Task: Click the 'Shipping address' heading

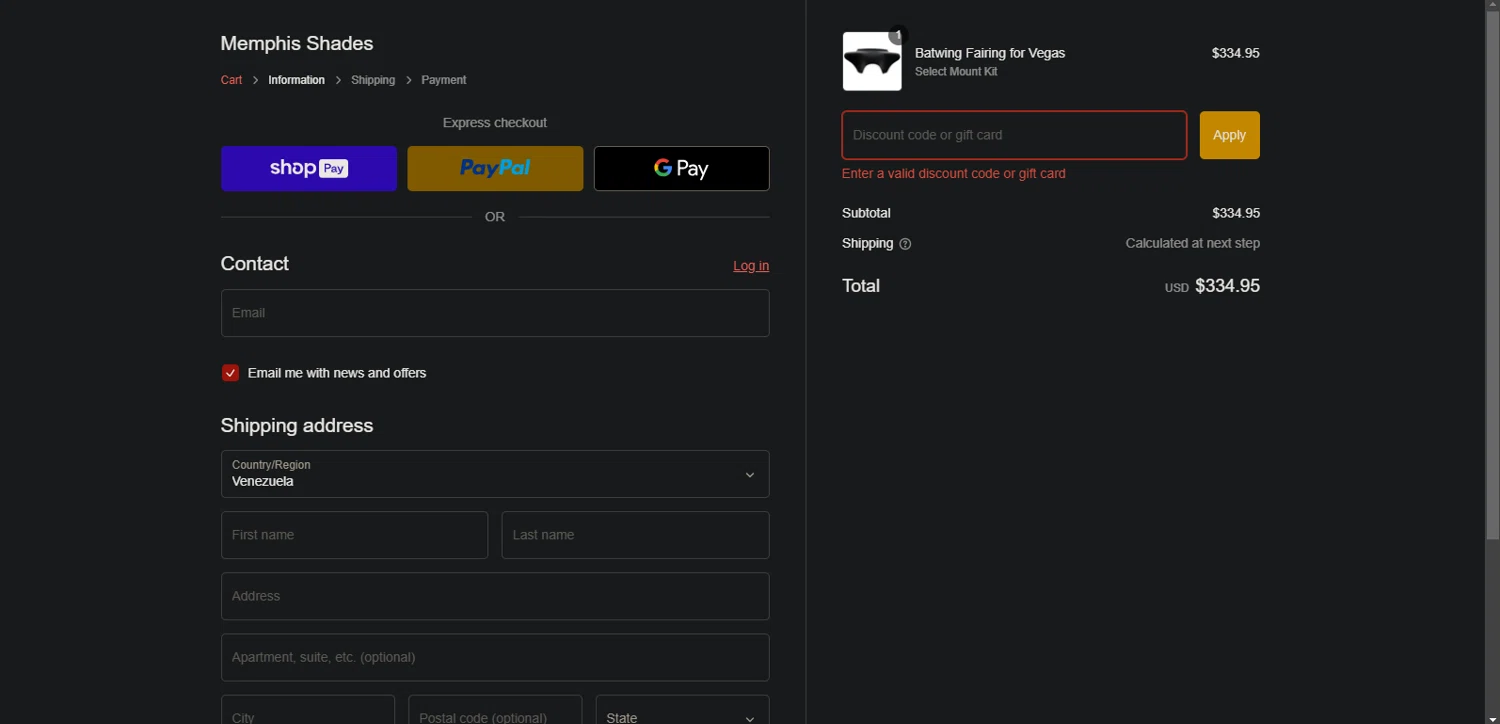Action: [x=297, y=426]
